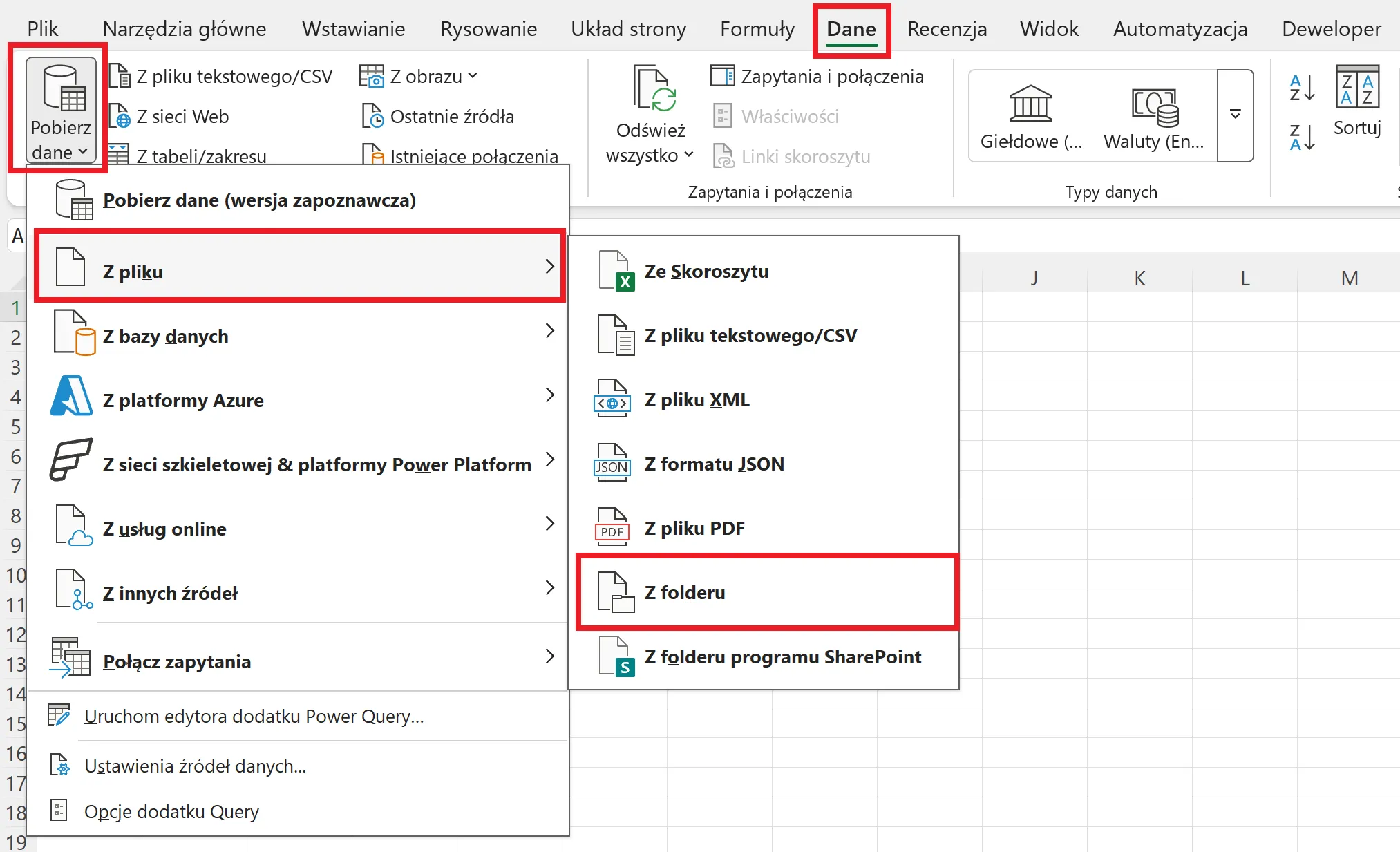Switch to the Formuły ribbon tab
The width and height of the screenshot is (1400, 852).
(757, 29)
